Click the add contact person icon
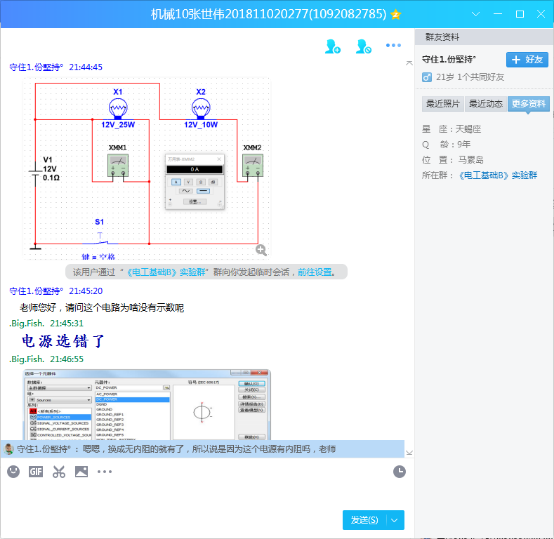 pos(332,46)
